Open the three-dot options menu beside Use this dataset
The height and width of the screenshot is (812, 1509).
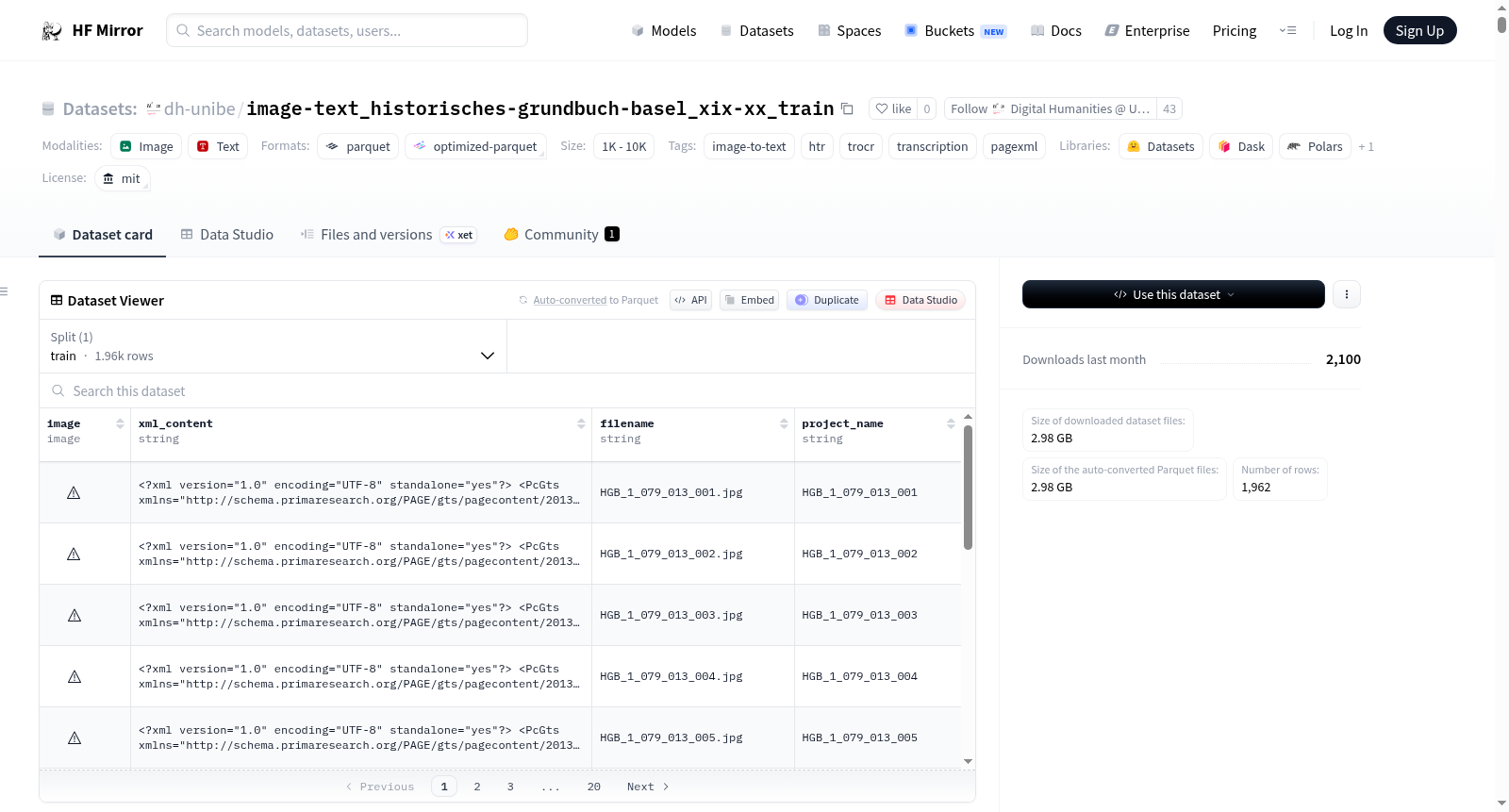(x=1346, y=294)
